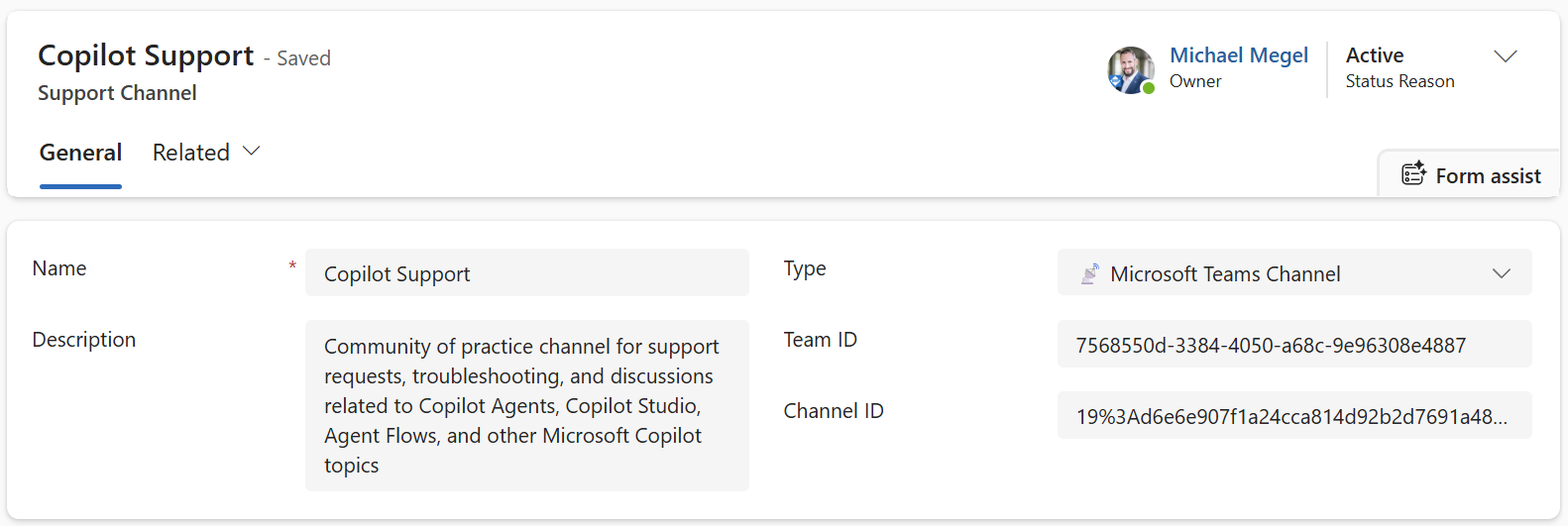Click the Copilot Support record title
Image resolution: width=1568 pixels, height=526 pixels.
[146, 55]
